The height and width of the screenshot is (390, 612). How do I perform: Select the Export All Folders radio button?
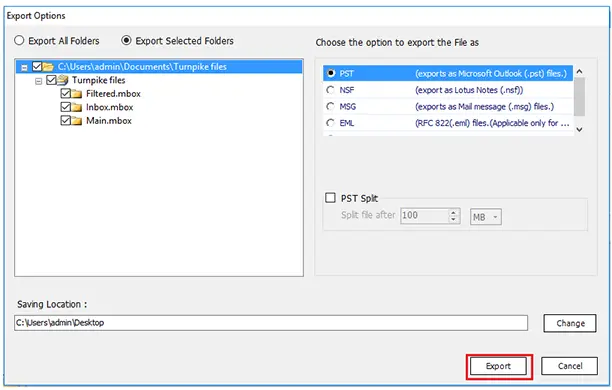(19, 41)
